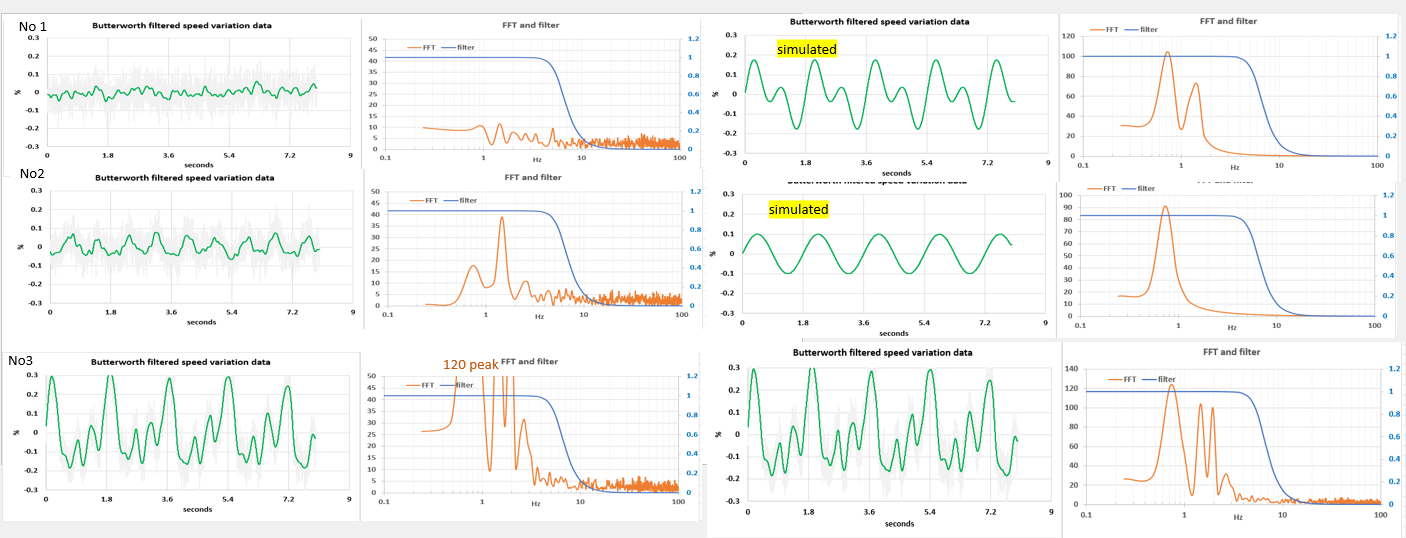Click the "No2" chart label
This screenshot has height=538, width=1406.
tap(32, 174)
